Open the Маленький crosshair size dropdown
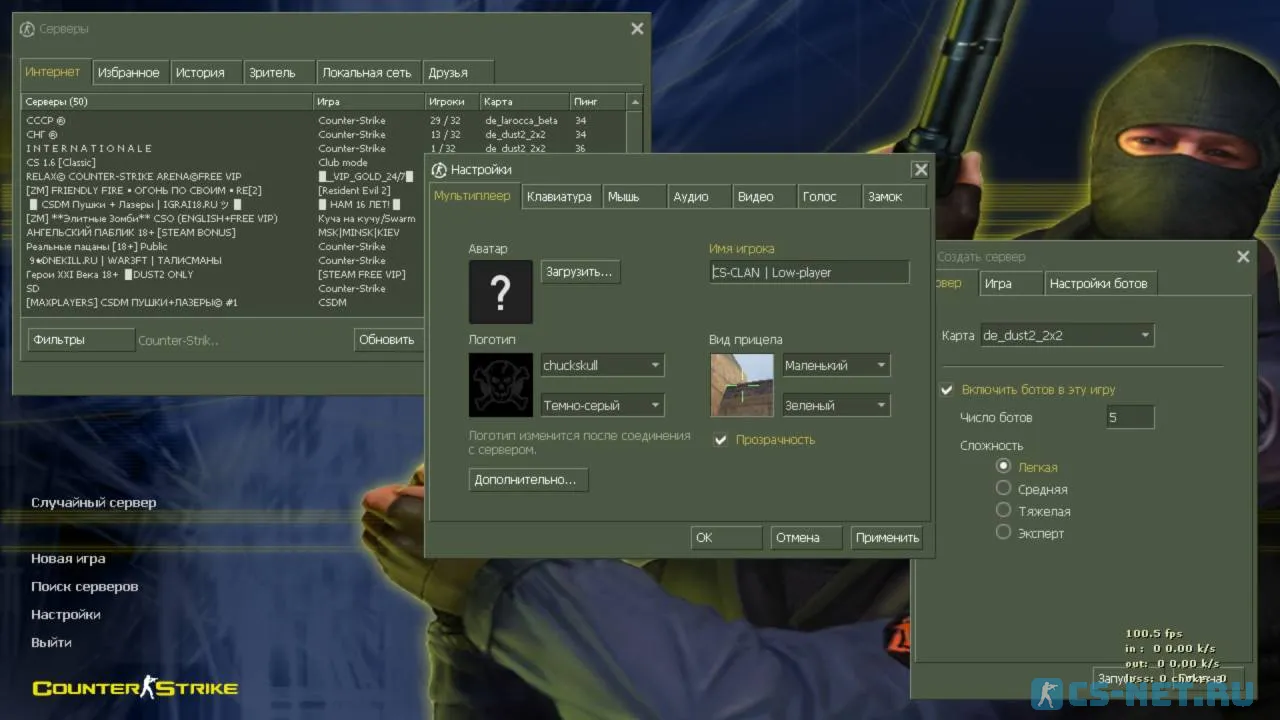This screenshot has height=720, width=1280. 836,365
